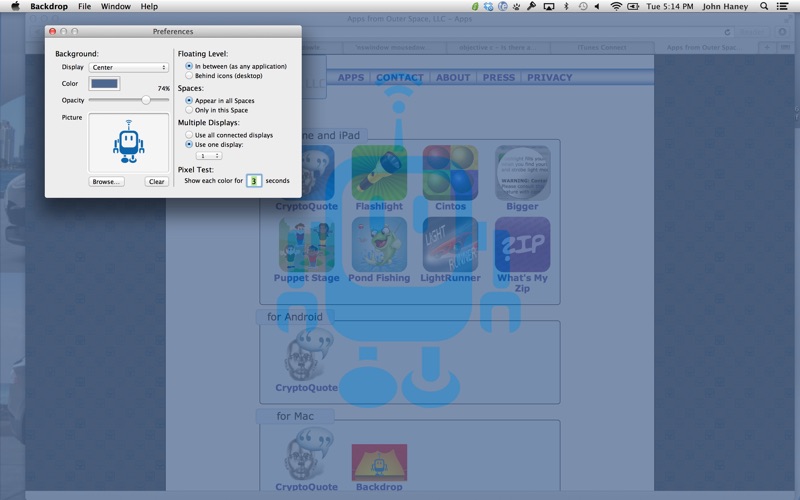Screen dimensions: 800x500
Task: Click the Flashlight app icon
Action: [x=379, y=173]
